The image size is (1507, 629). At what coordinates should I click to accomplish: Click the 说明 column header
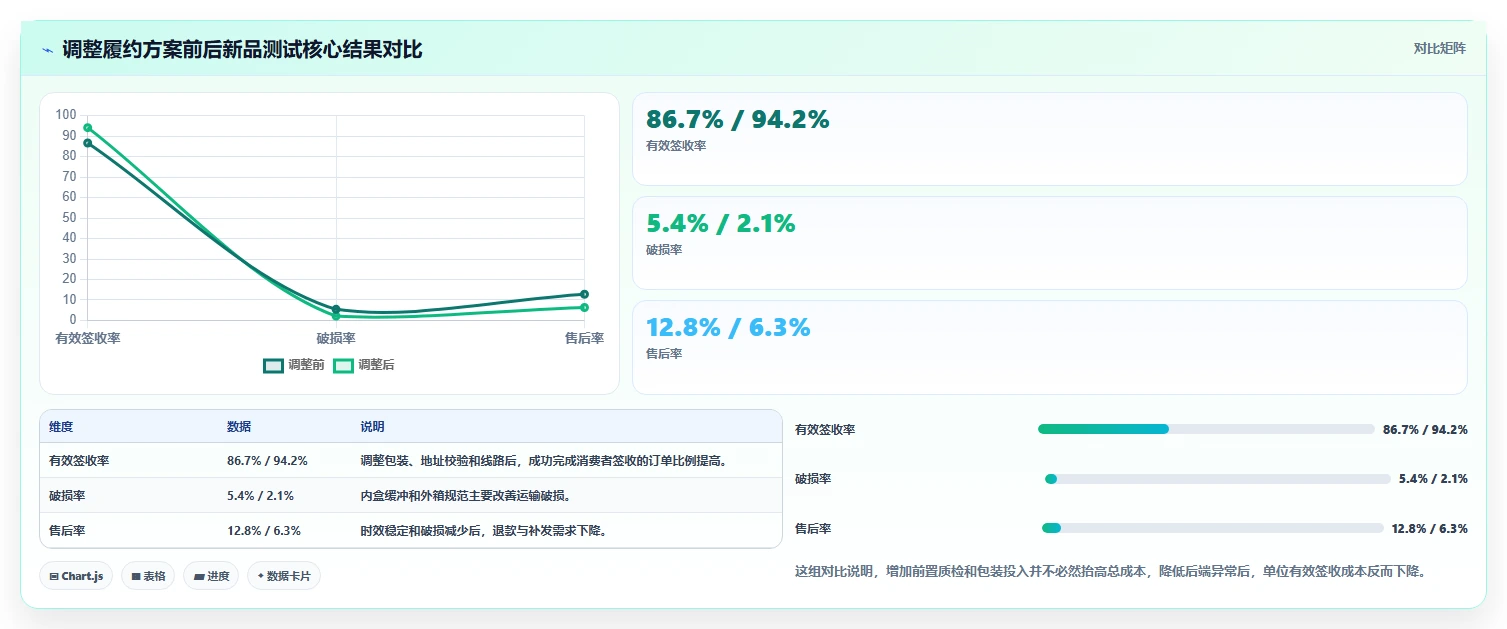click(x=372, y=427)
